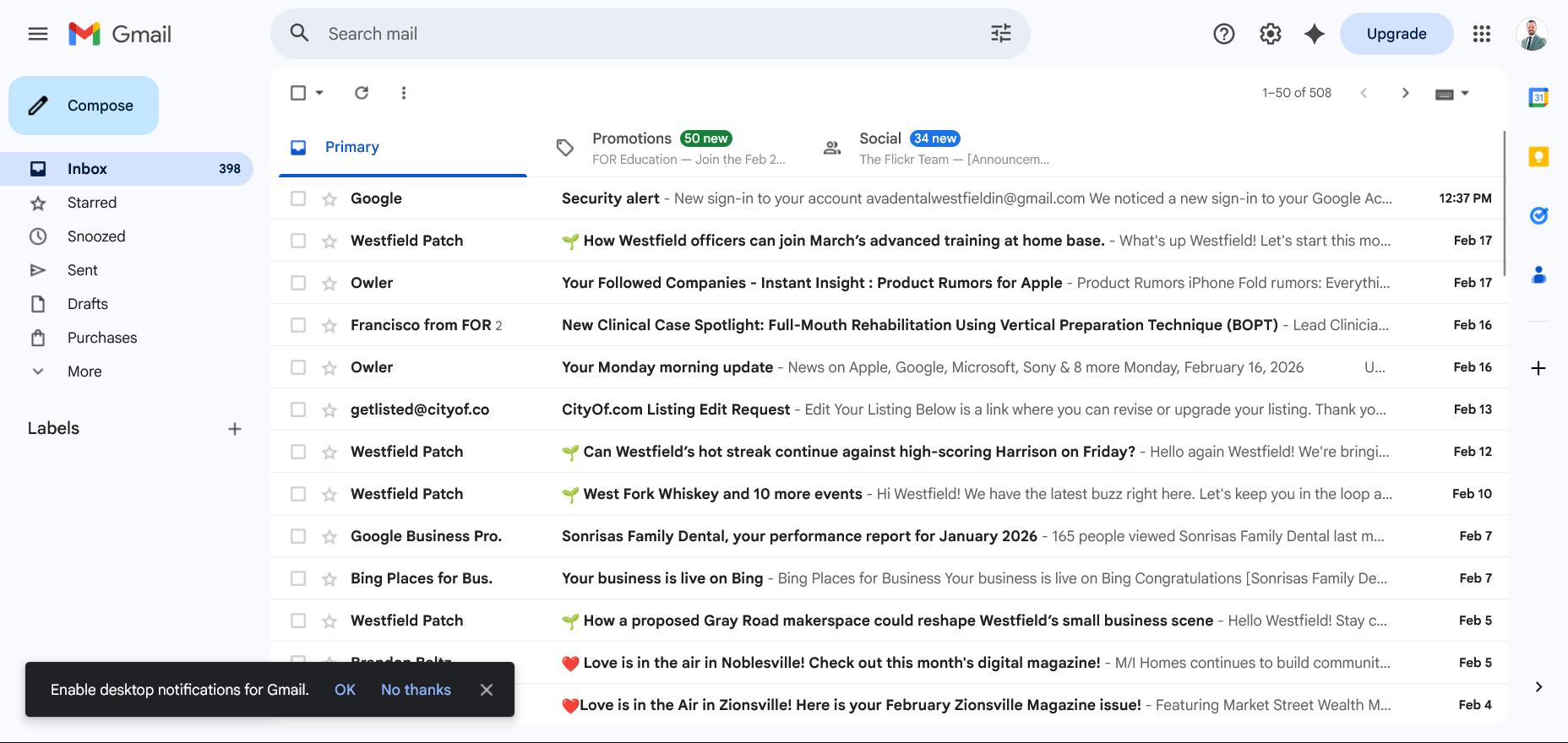Viewport: 1568px width, 743px height.
Task: Open the Your business is live on Bing email
Action: point(890,578)
